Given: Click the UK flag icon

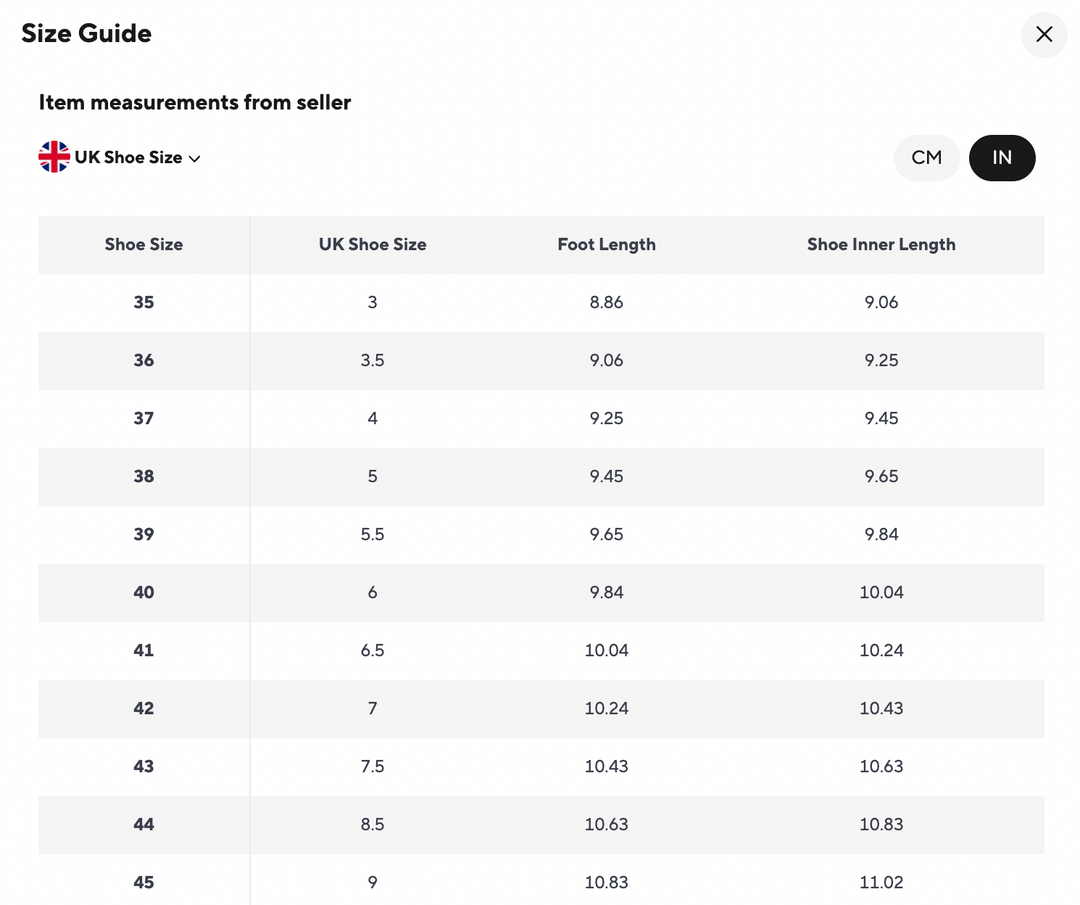Looking at the screenshot, I should [54, 157].
